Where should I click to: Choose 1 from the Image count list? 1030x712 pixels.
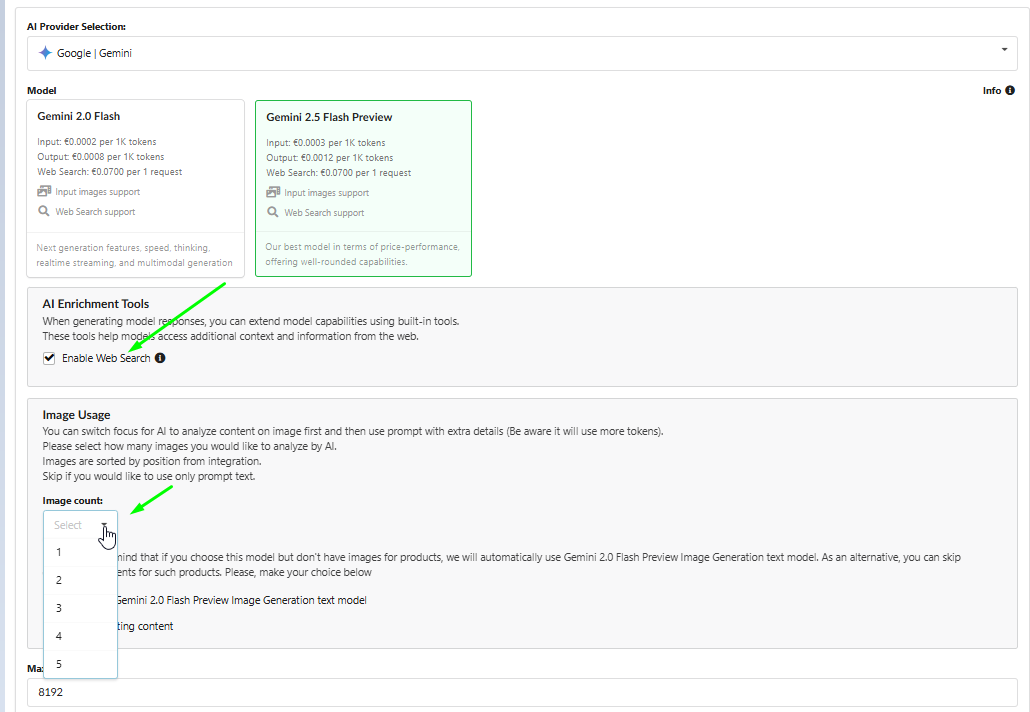click(80, 552)
